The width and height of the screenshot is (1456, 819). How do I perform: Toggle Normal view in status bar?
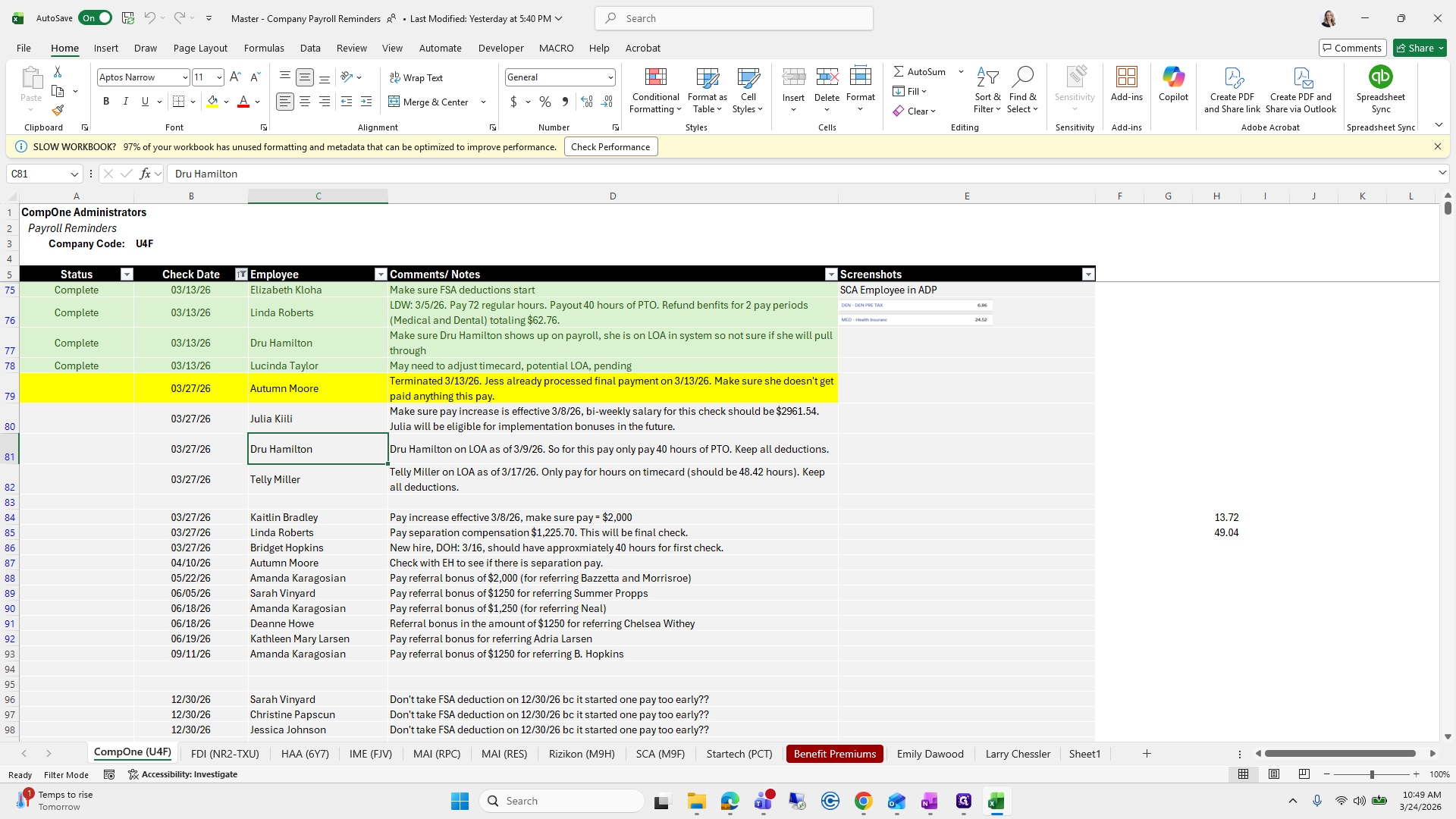tap(1244, 774)
